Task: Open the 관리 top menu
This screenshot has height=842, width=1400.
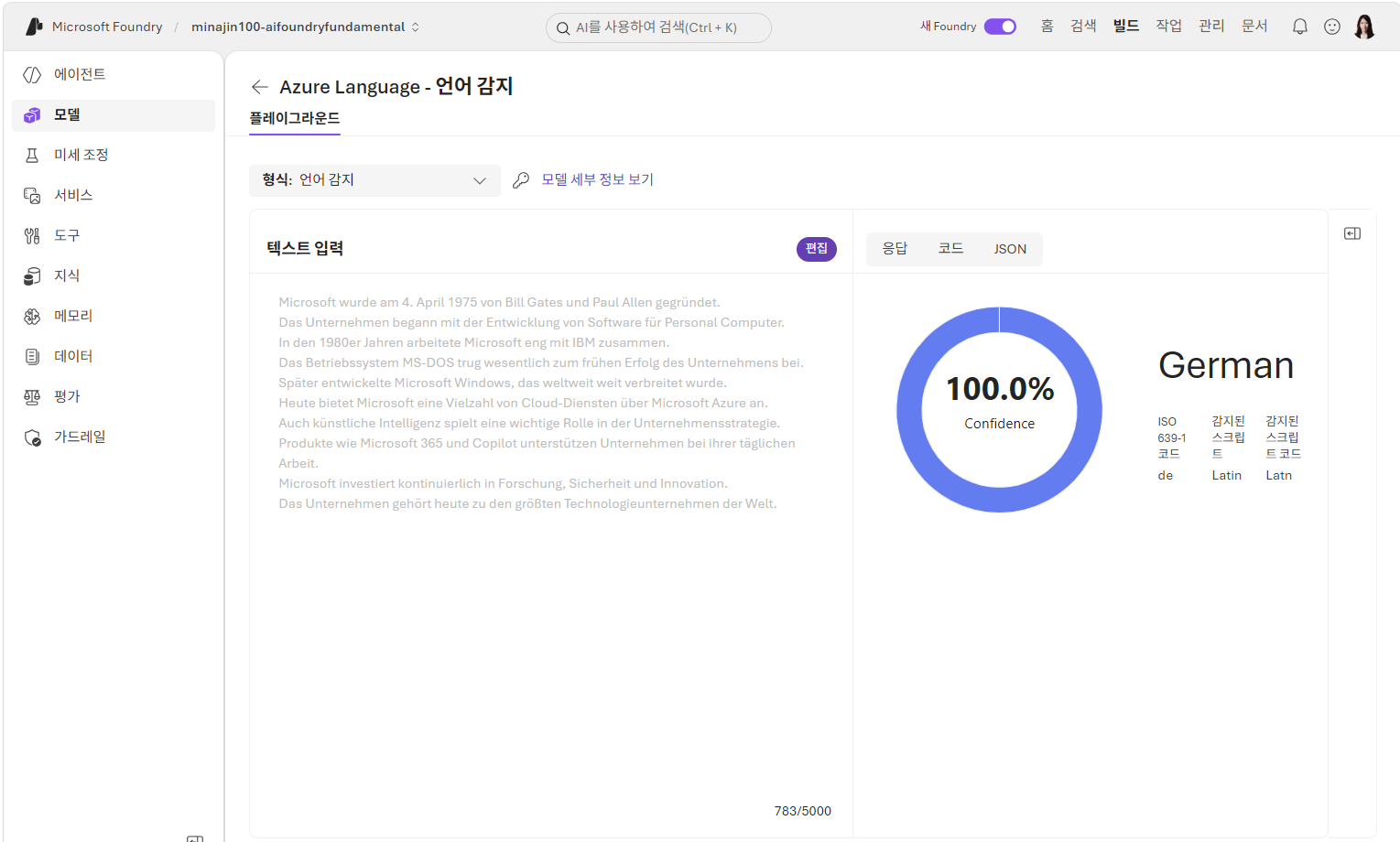Action: [x=1211, y=26]
